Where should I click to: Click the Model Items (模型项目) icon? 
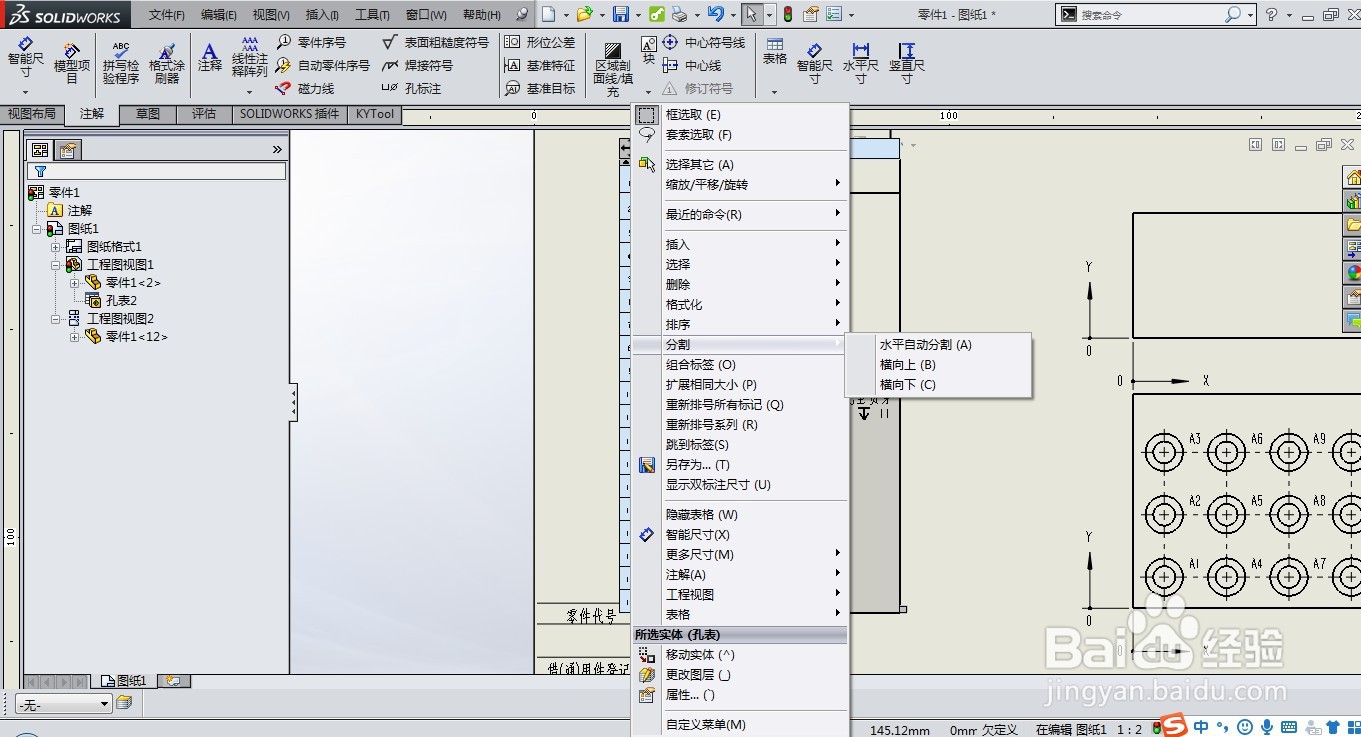[x=72, y=62]
